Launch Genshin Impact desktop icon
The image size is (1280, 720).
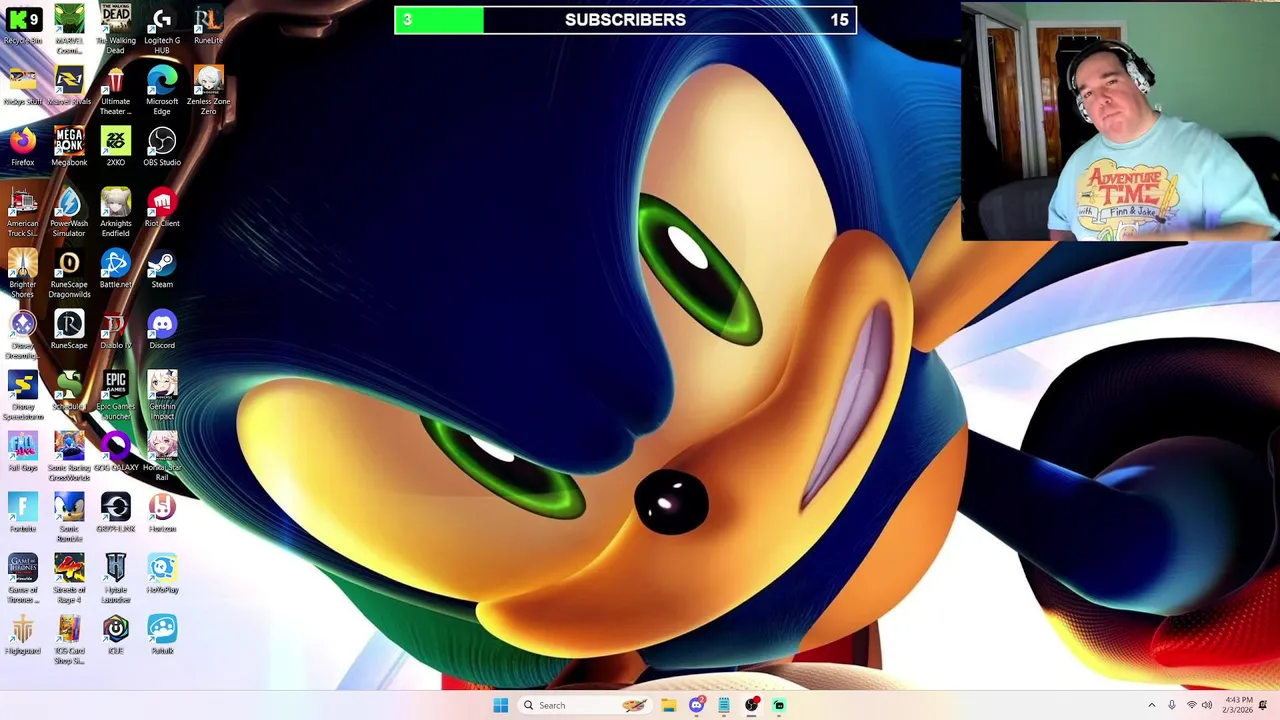(x=162, y=396)
